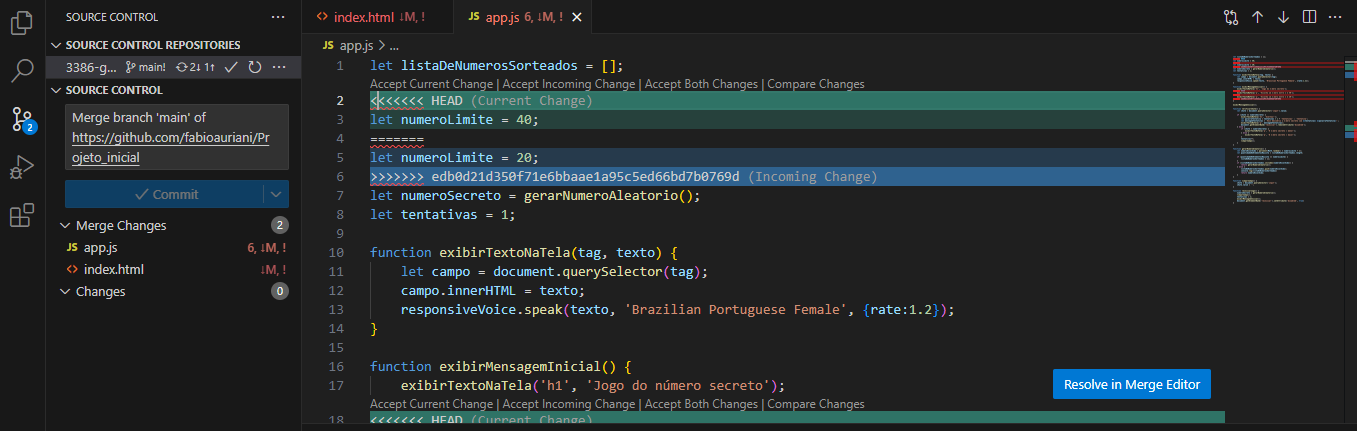Click the repository commit checkmark icon

(x=231, y=67)
